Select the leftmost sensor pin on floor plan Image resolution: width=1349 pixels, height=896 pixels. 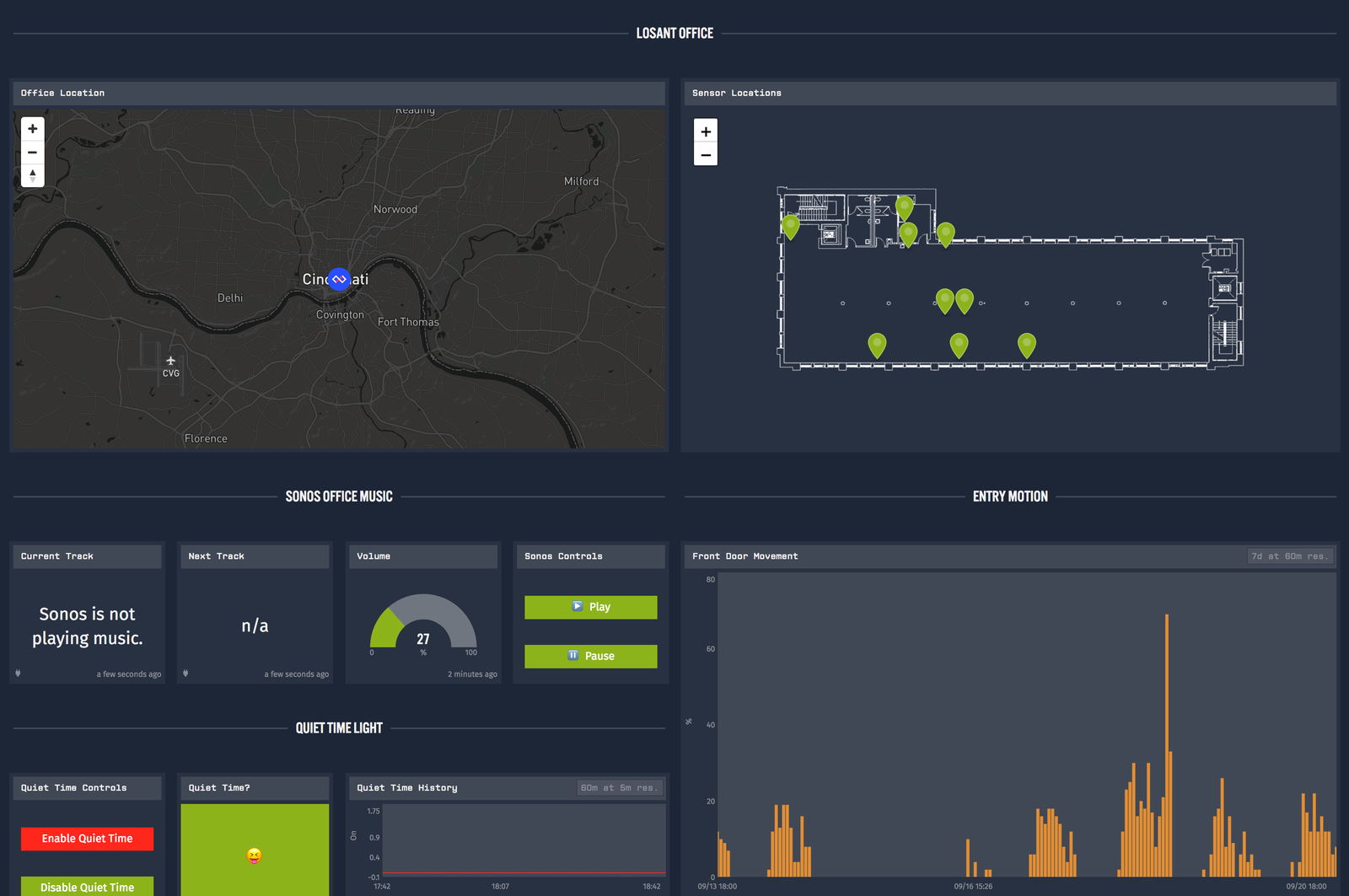(791, 226)
